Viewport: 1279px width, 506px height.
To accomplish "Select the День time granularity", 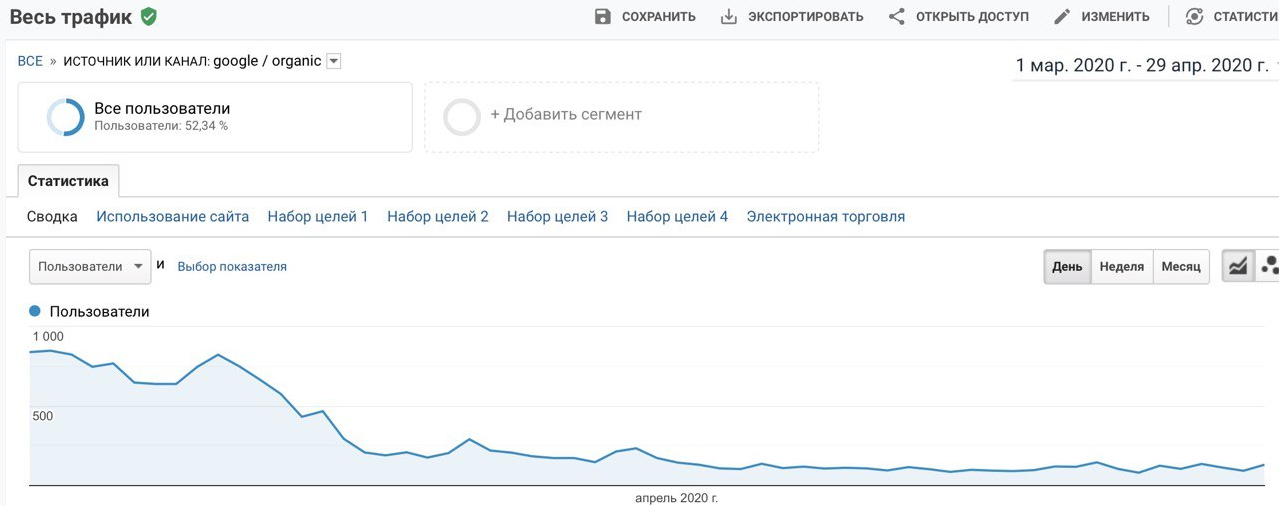I will click(x=1067, y=267).
